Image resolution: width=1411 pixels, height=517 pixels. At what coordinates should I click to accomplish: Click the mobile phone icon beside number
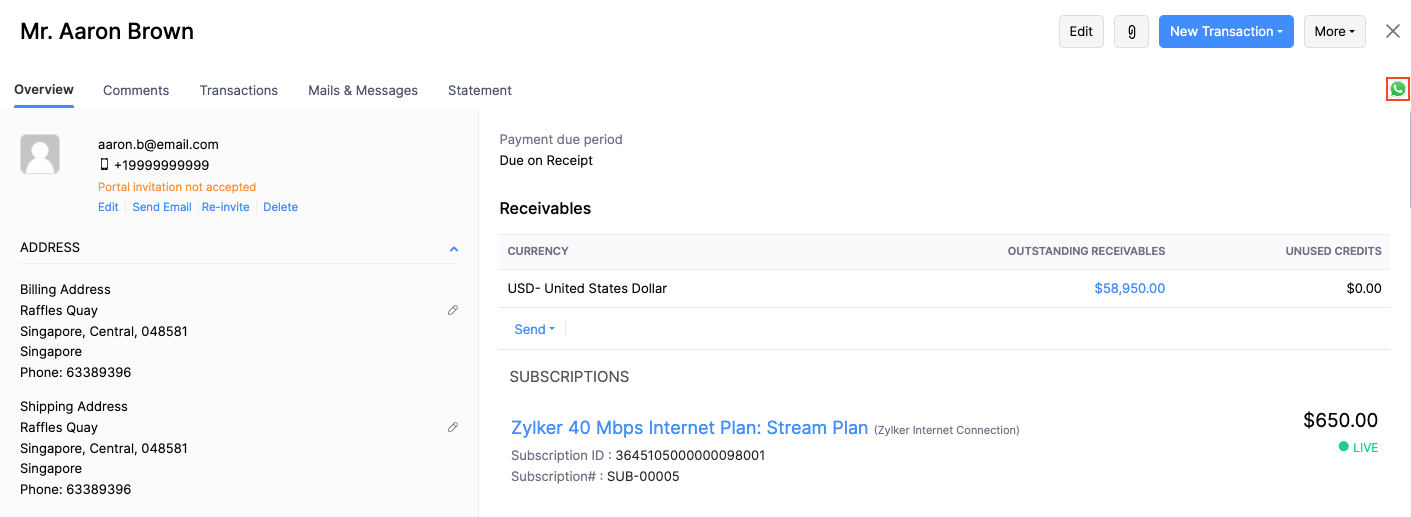pyautogui.click(x=104, y=165)
